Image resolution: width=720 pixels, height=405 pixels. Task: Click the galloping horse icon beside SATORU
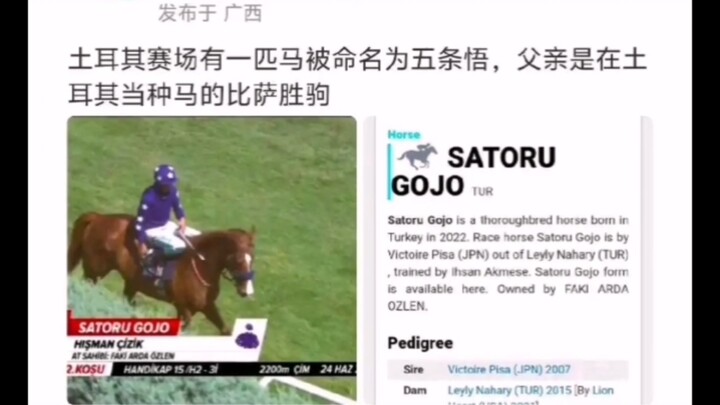click(x=417, y=157)
